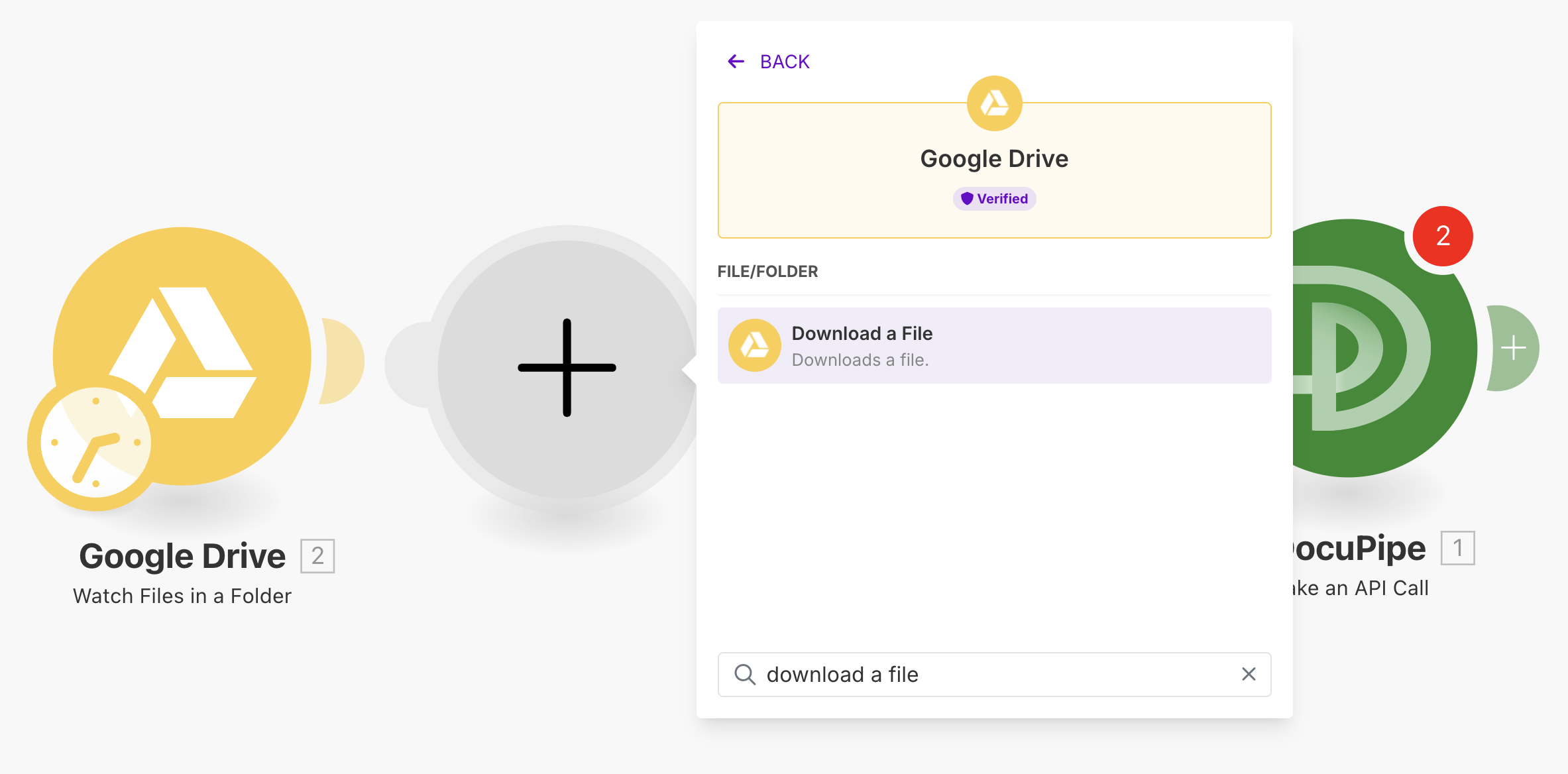Add another module after DocuPipe
The width and height of the screenshot is (1568, 774).
pos(1514,348)
